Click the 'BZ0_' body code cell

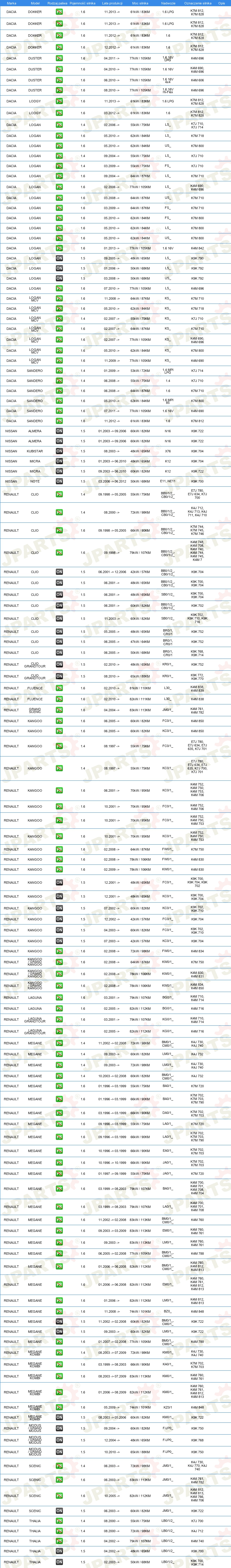point(168,1312)
